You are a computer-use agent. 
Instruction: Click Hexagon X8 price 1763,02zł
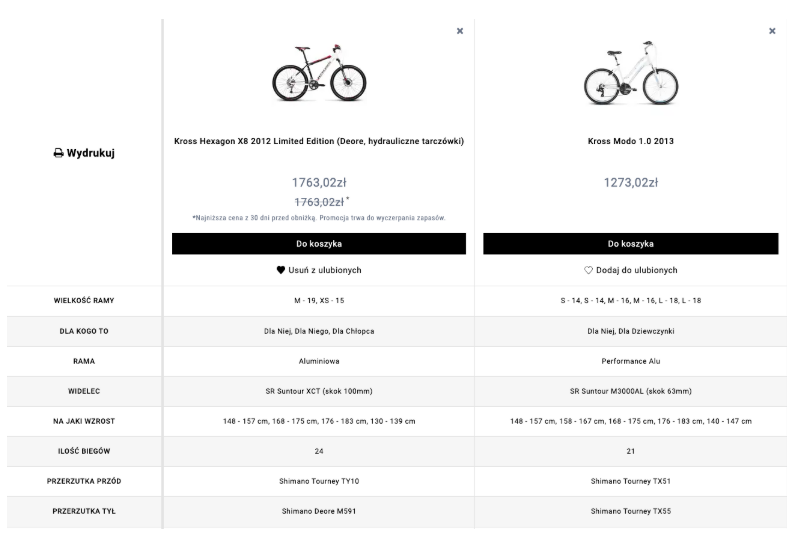[319, 183]
